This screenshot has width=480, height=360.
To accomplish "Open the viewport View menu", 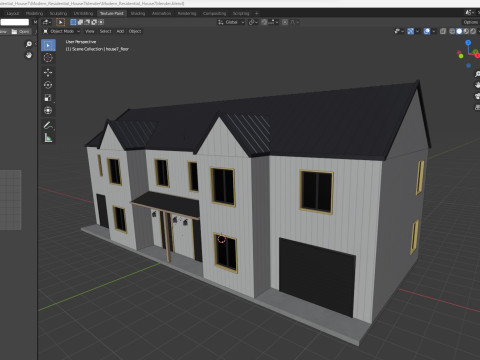I will click(90, 31).
